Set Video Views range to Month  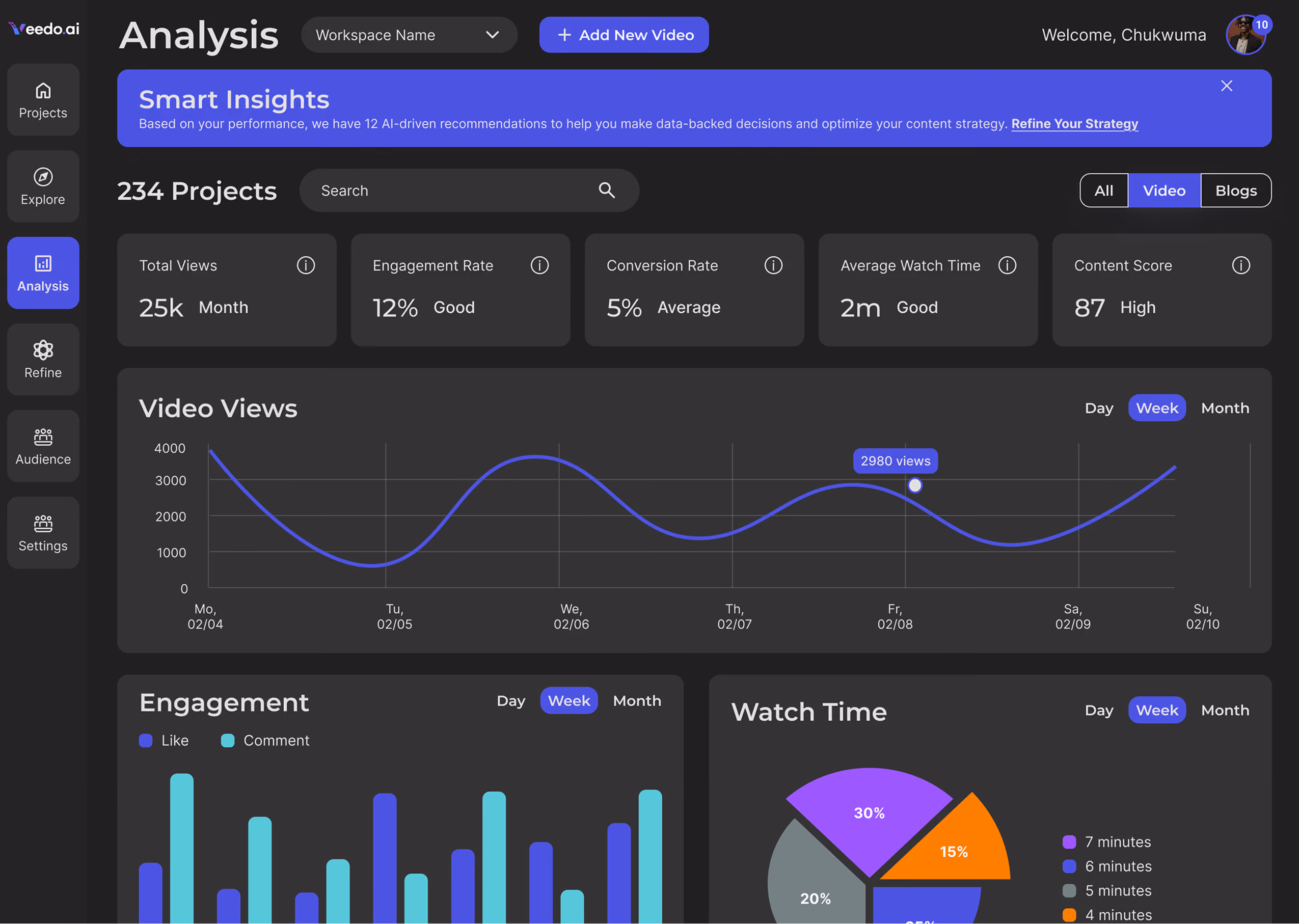1225,408
